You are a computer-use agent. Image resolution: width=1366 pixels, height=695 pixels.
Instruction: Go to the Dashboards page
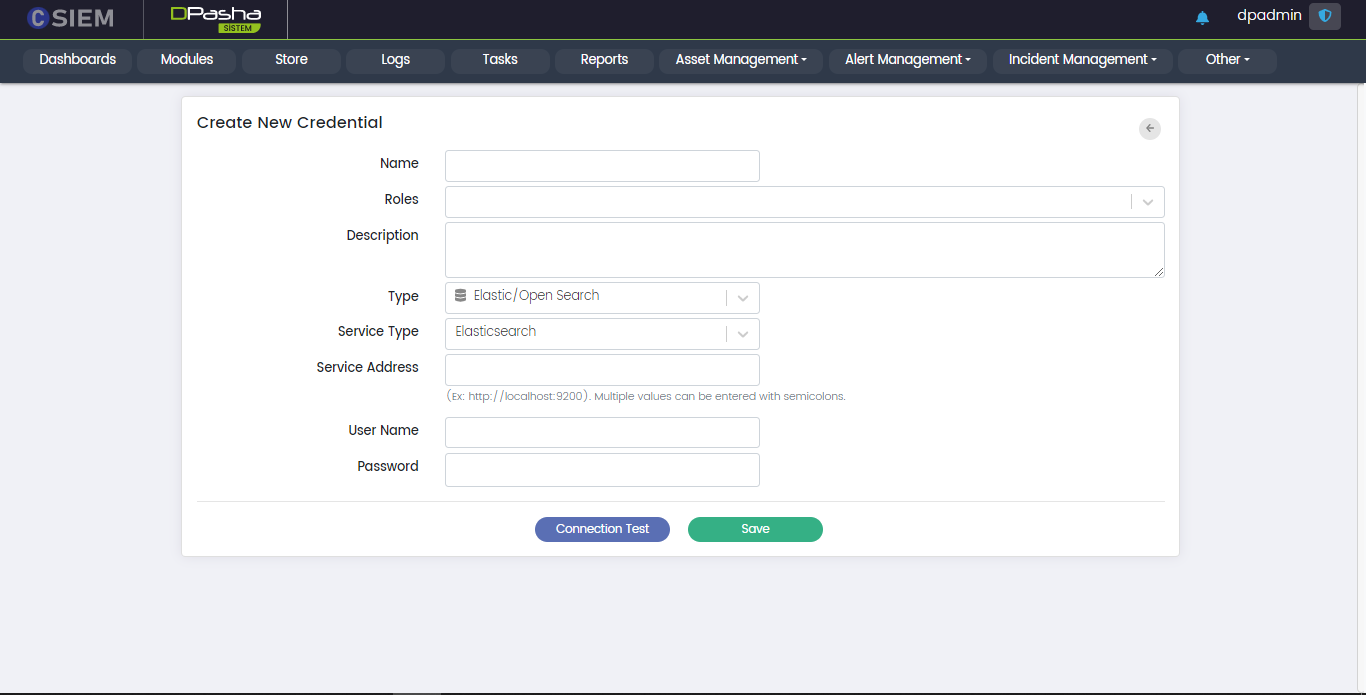[77, 60]
